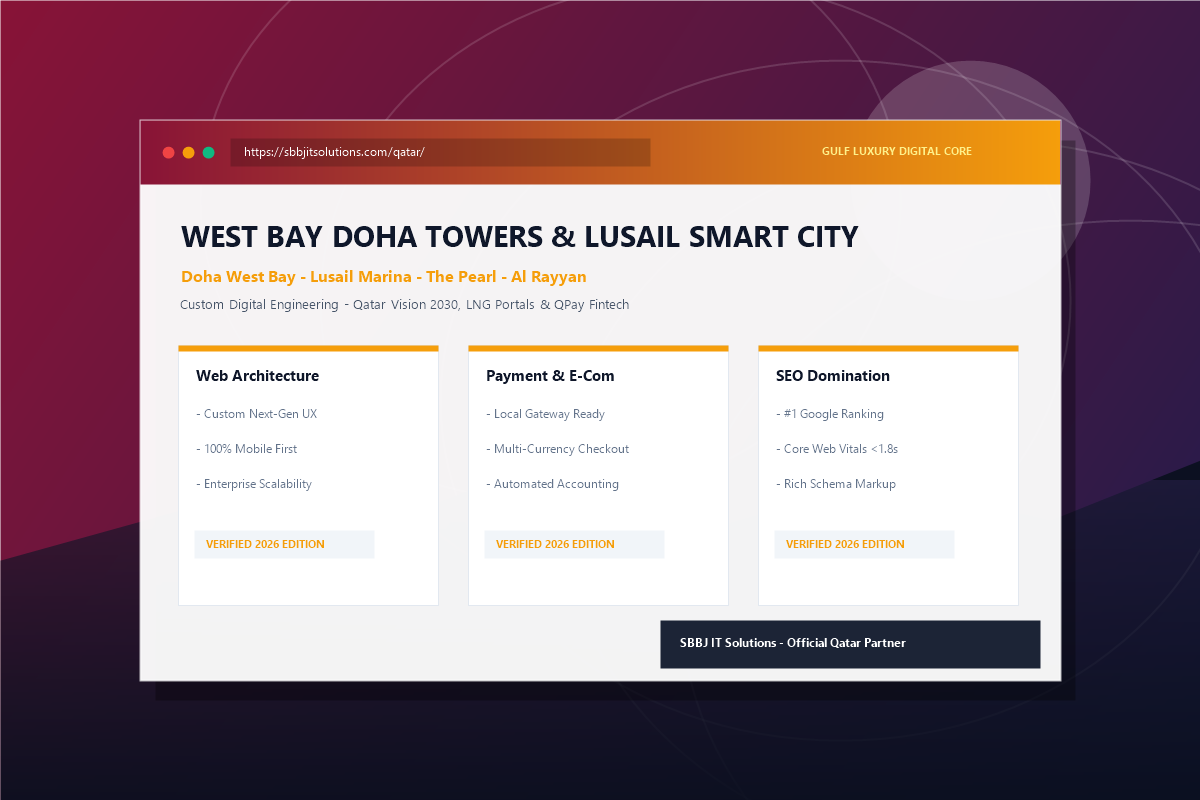Open the SEO Domination card title
This screenshot has height=800, width=1200.
[833, 376]
